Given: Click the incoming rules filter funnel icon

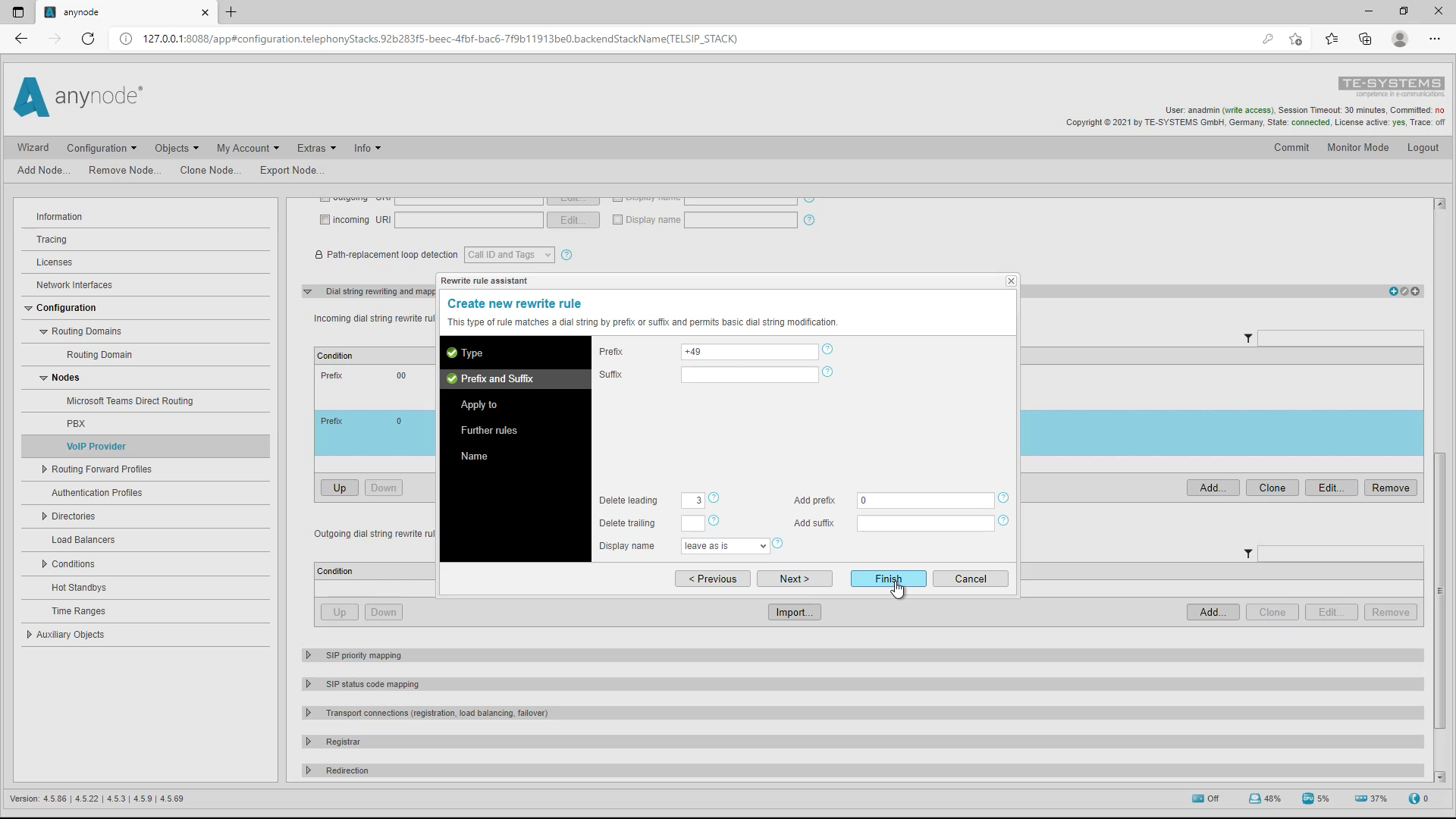Looking at the screenshot, I should click(x=1248, y=338).
